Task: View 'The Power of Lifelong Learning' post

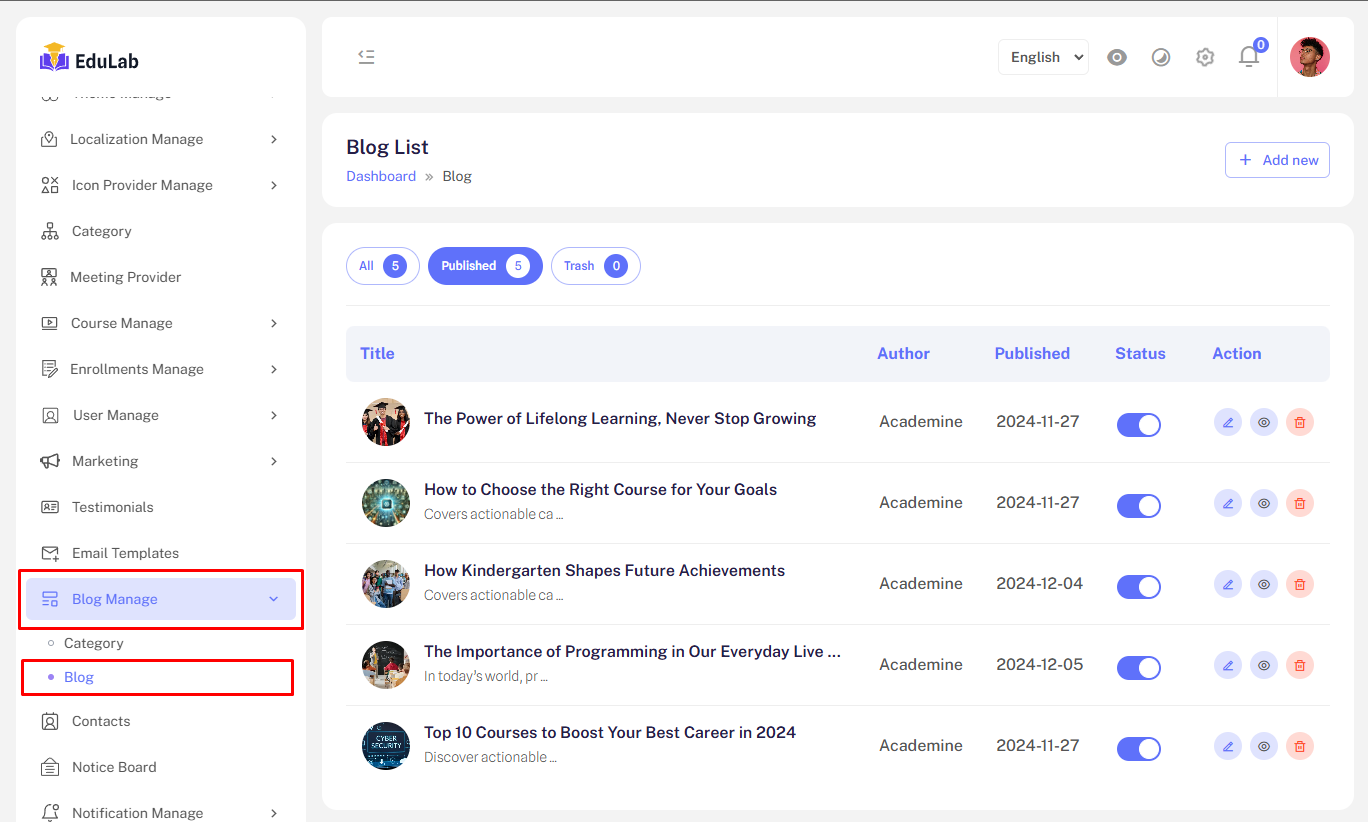Action: [1264, 422]
